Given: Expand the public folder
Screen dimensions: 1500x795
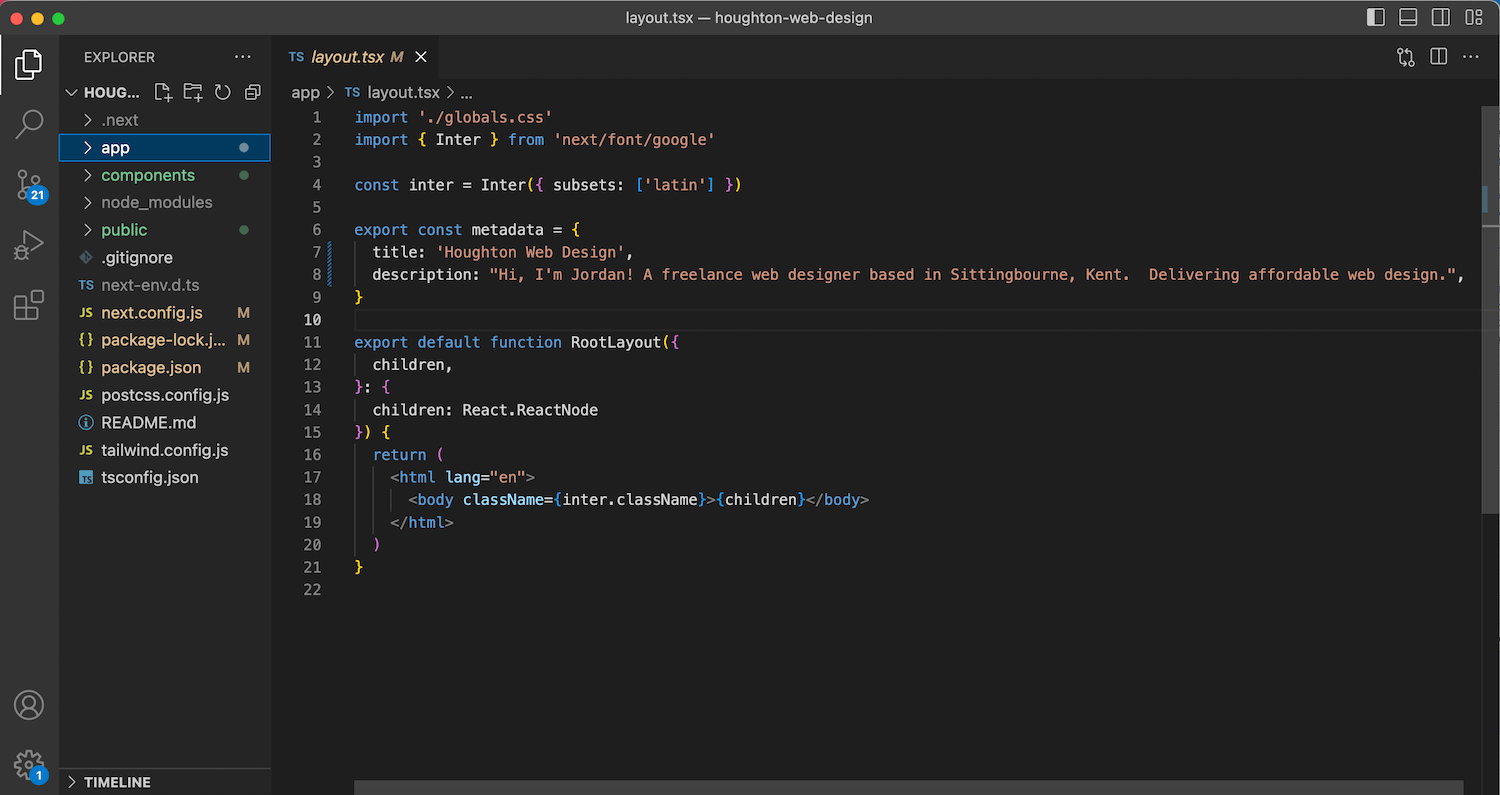Looking at the screenshot, I should pos(124,230).
